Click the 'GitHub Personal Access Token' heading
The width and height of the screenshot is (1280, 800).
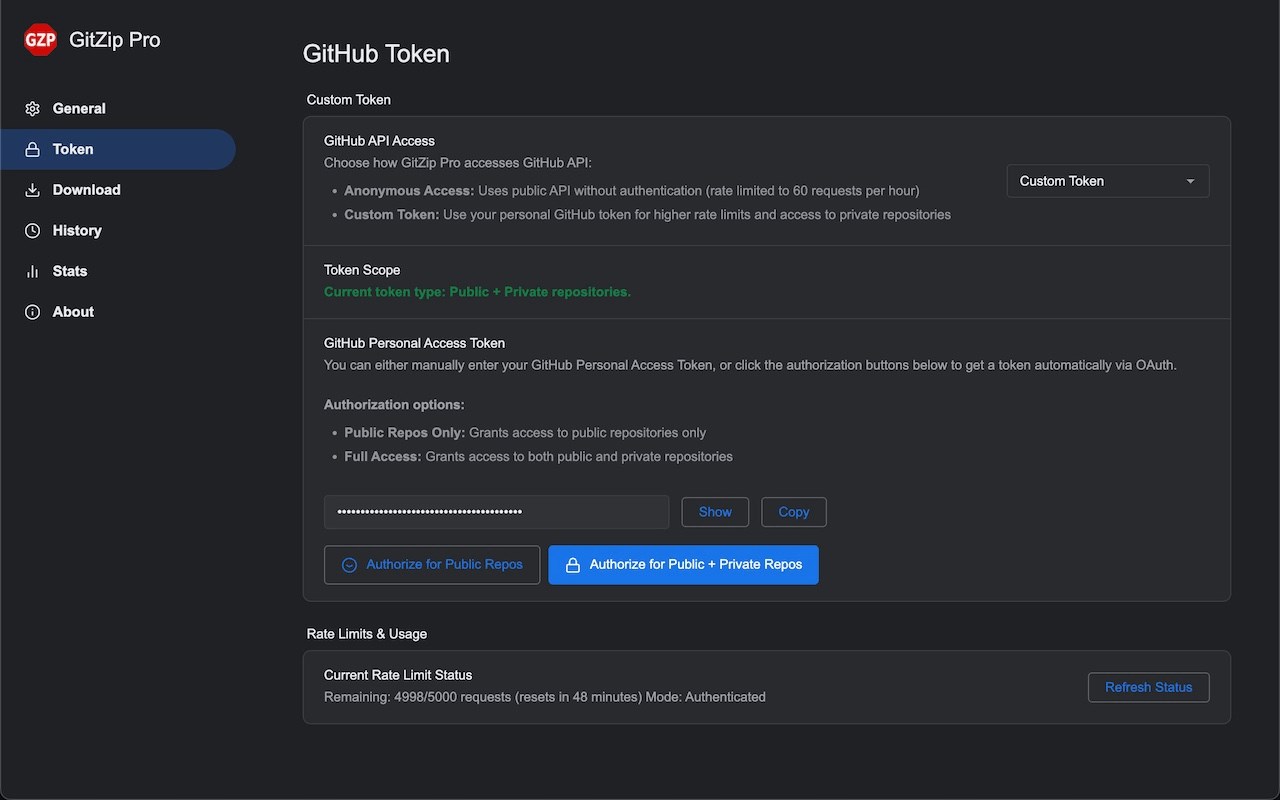tap(414, 343)
